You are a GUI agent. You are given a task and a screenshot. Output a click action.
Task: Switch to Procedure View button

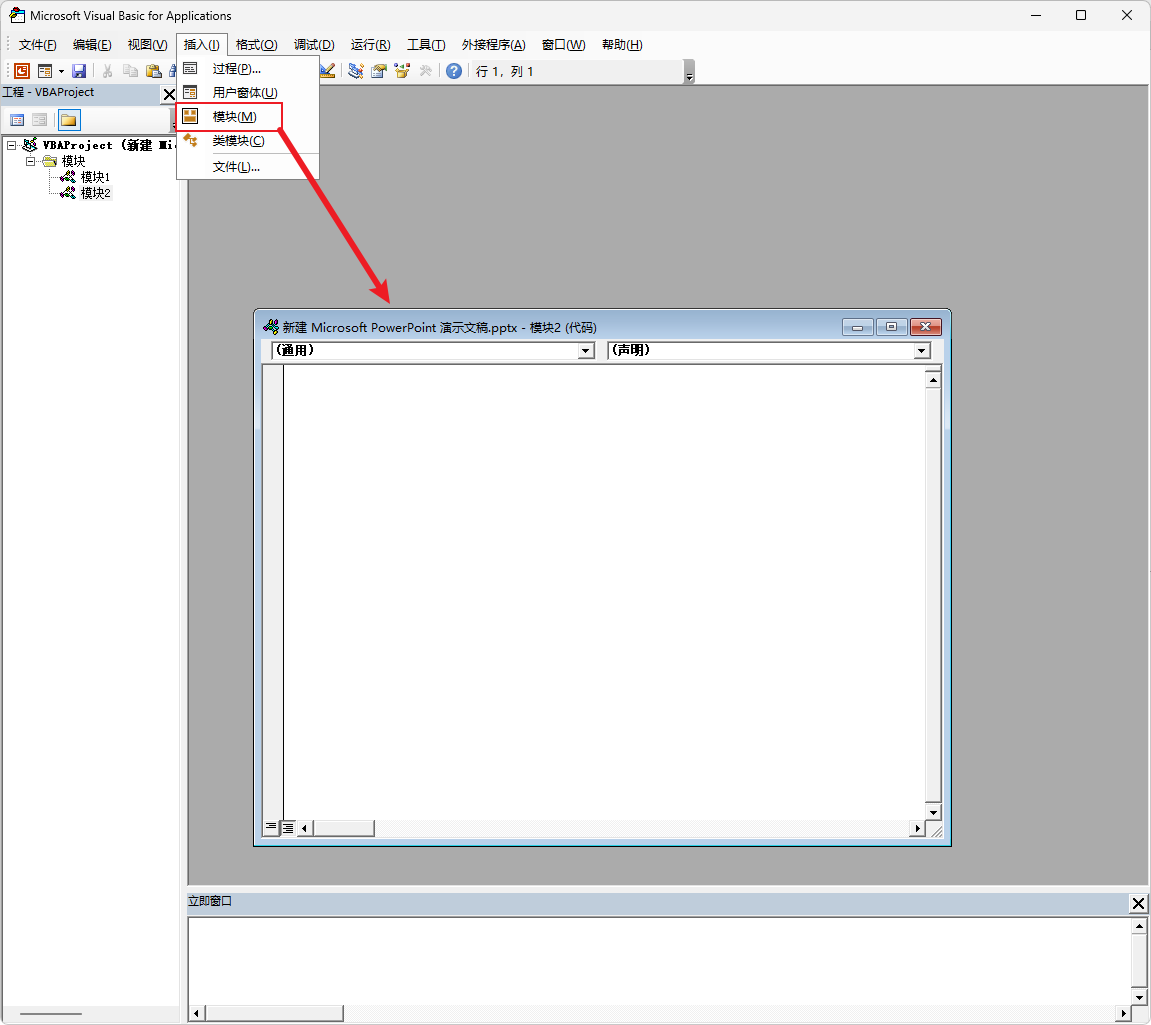pos(271,827)
